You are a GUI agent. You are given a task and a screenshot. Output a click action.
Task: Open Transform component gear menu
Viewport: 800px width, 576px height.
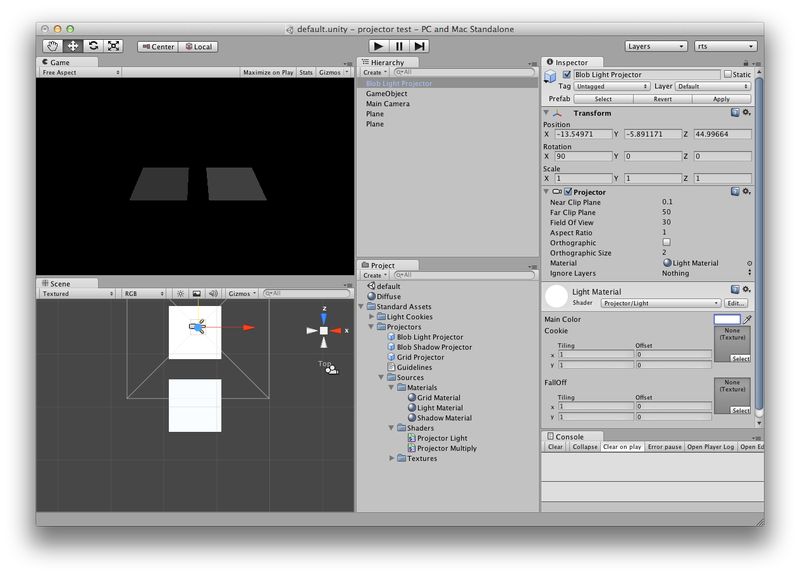pos(746,112)
